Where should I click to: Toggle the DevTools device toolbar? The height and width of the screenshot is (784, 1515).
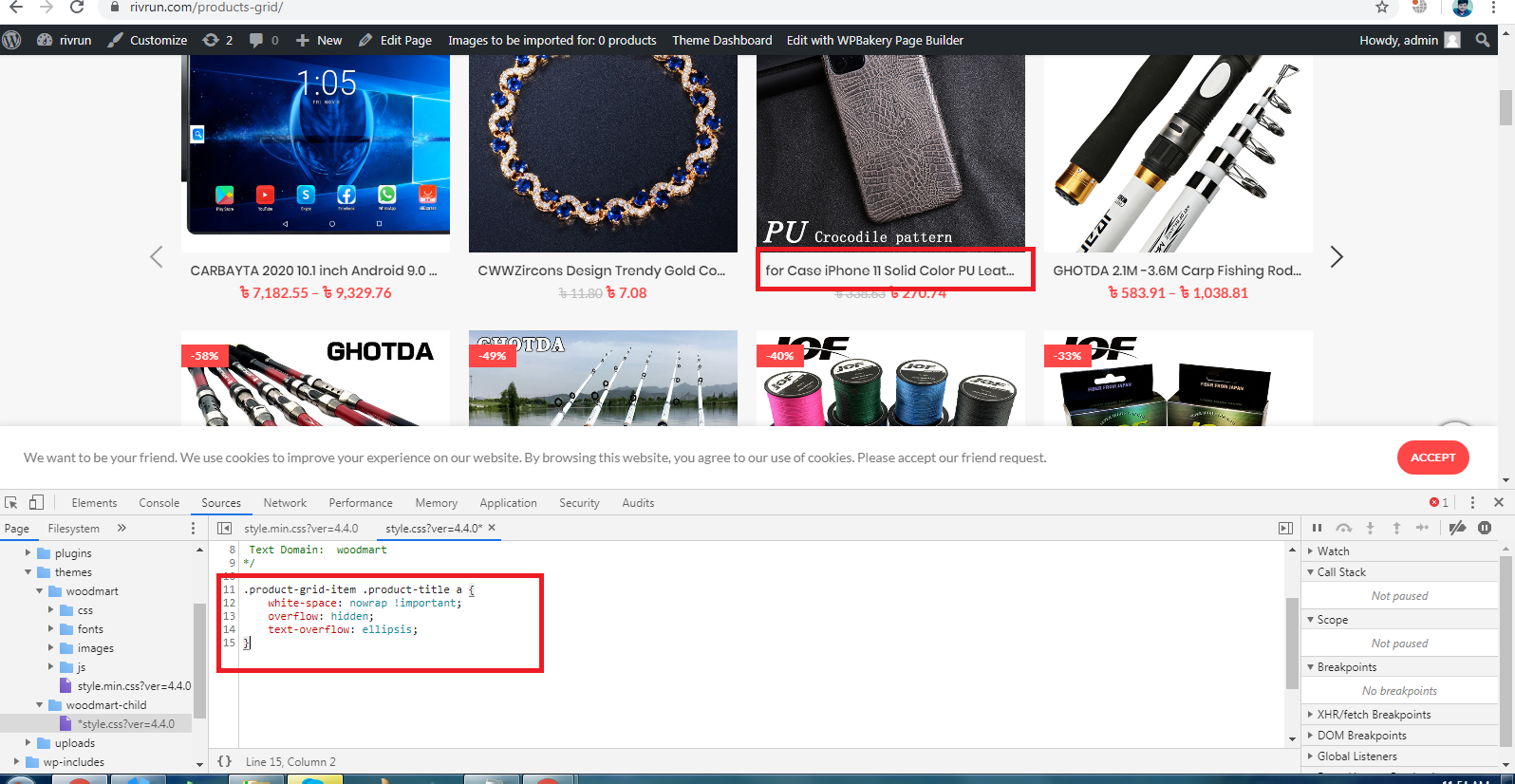pyautogui.click(x=36, y=502)
